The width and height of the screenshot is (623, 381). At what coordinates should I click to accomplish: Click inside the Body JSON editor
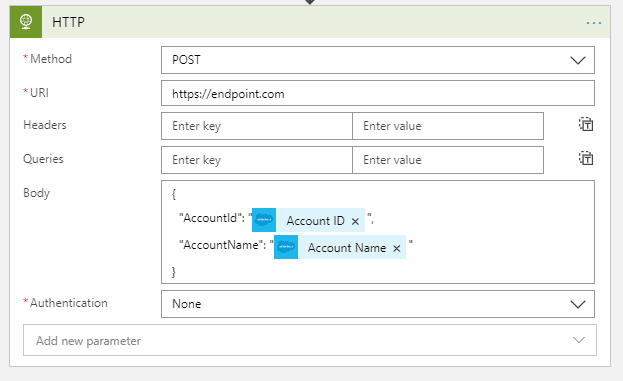click(x=477, y=232)
